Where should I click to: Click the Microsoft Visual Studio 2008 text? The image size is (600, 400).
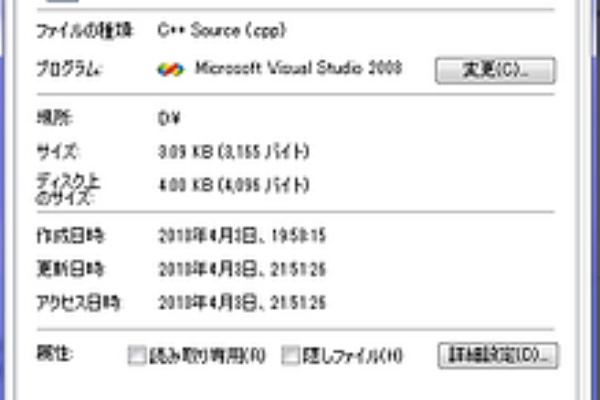coord(297,69)
